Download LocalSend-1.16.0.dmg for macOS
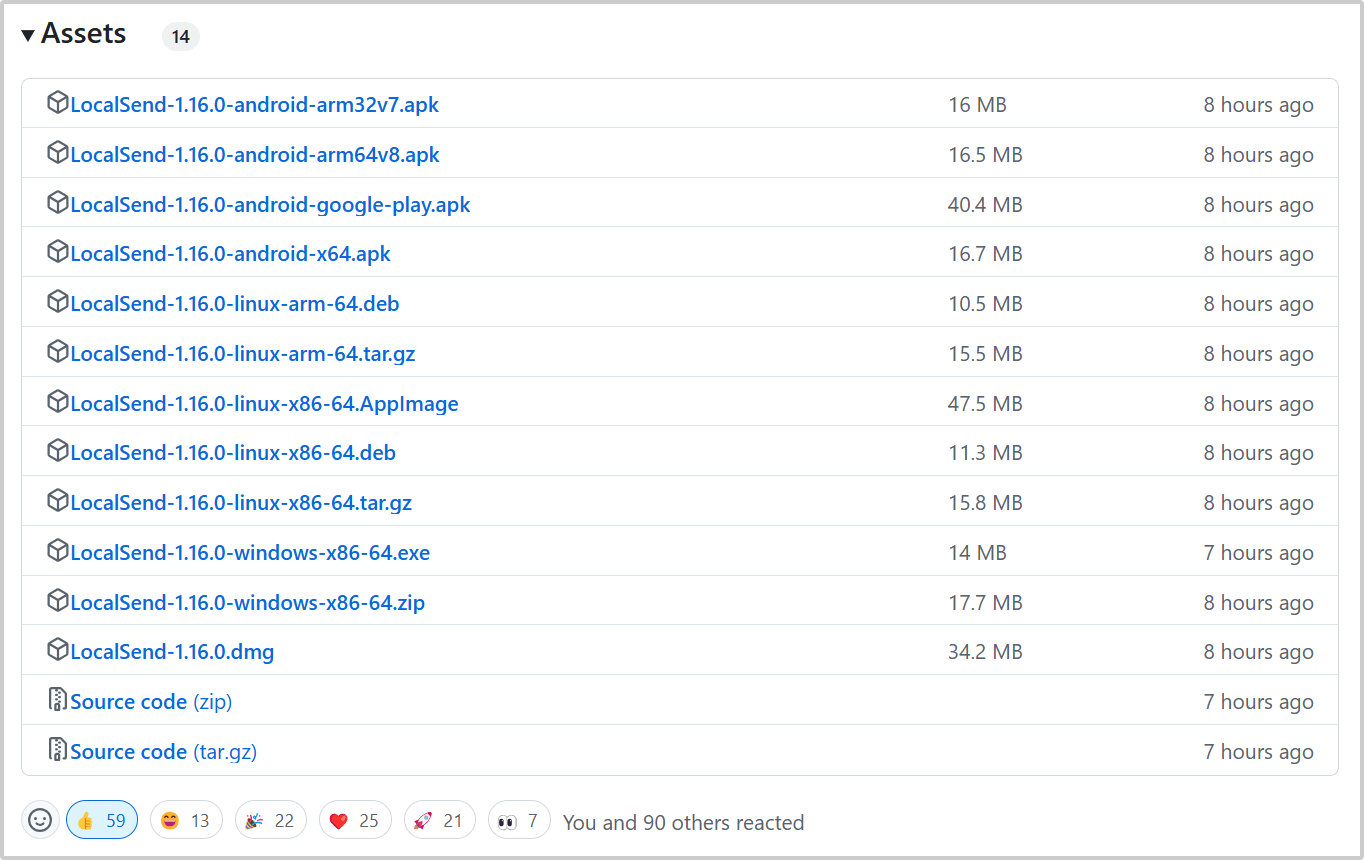 click(172, 652)
